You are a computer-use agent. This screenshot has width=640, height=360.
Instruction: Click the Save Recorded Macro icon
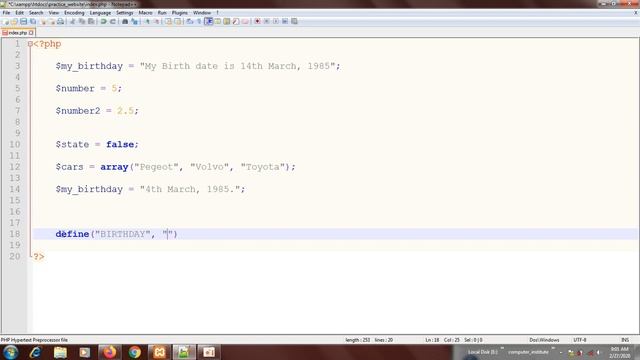pos(294,21)
